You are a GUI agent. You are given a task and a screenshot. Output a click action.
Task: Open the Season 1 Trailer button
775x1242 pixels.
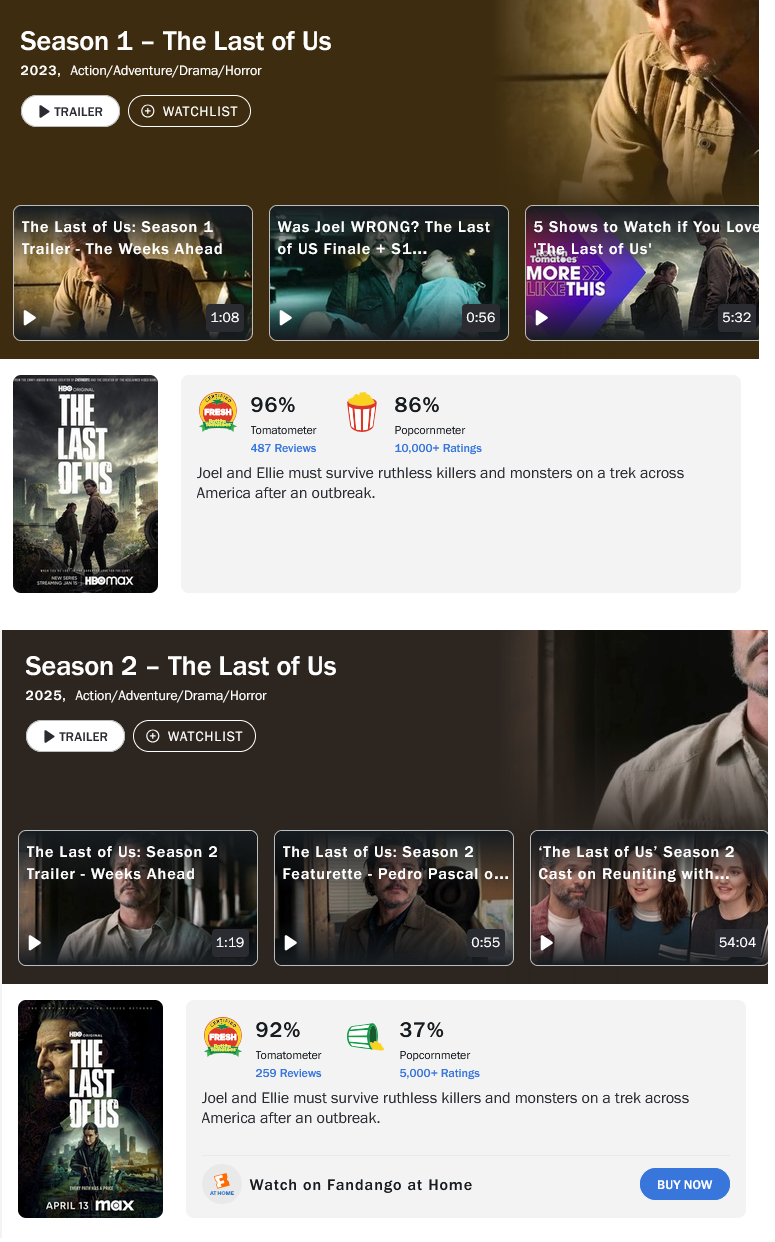pyautogui.click(x=70, y=111)
